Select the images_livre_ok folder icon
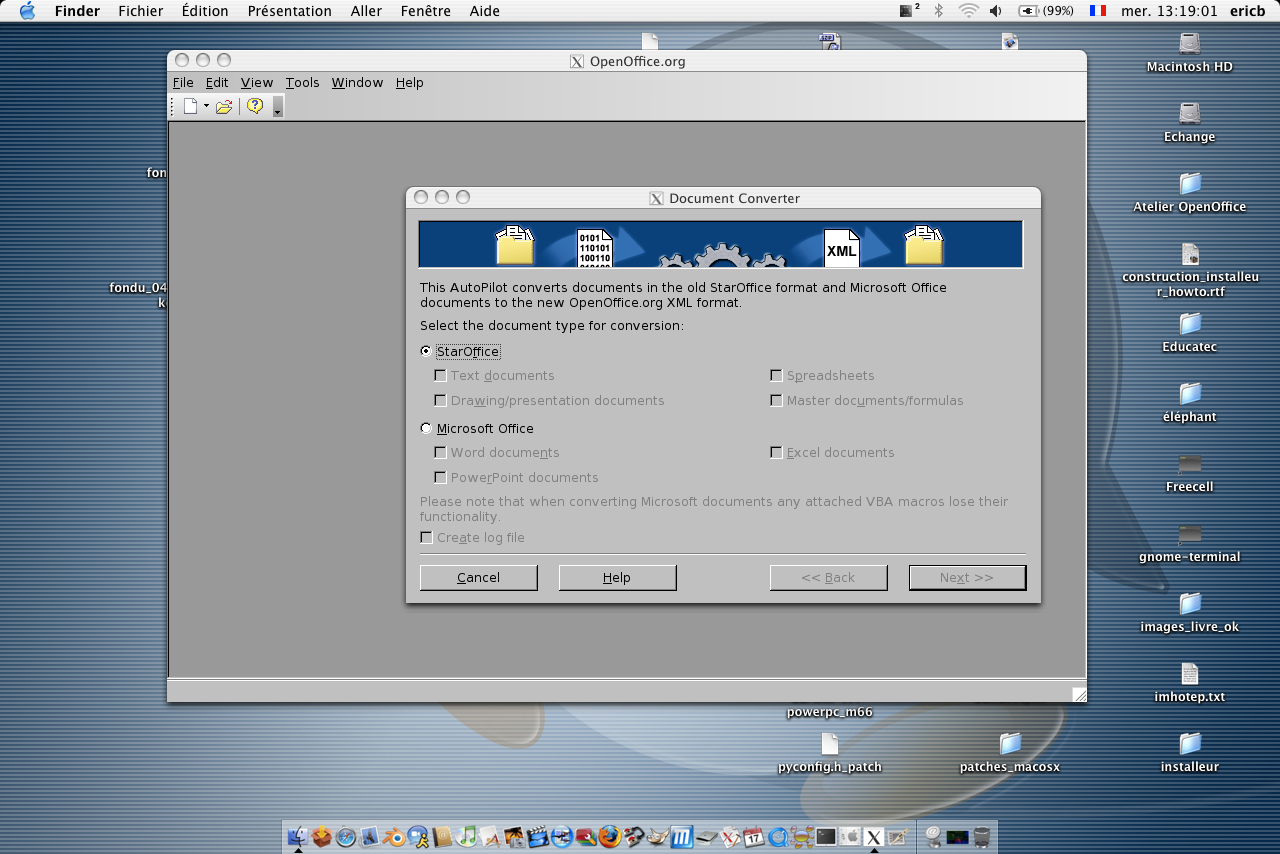 point(1189,604)
